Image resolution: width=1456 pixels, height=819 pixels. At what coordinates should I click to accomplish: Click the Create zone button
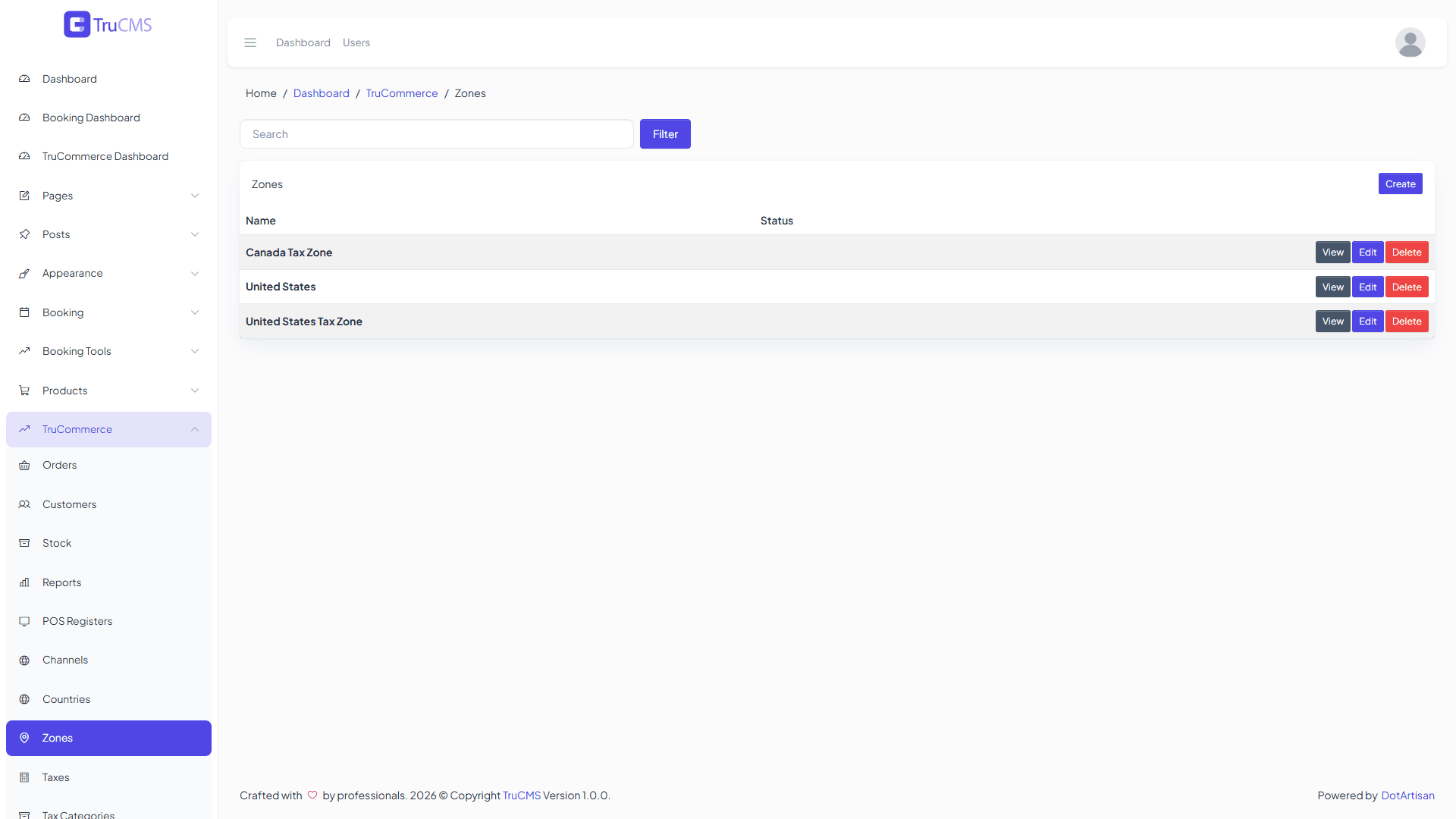[1400, 184]
